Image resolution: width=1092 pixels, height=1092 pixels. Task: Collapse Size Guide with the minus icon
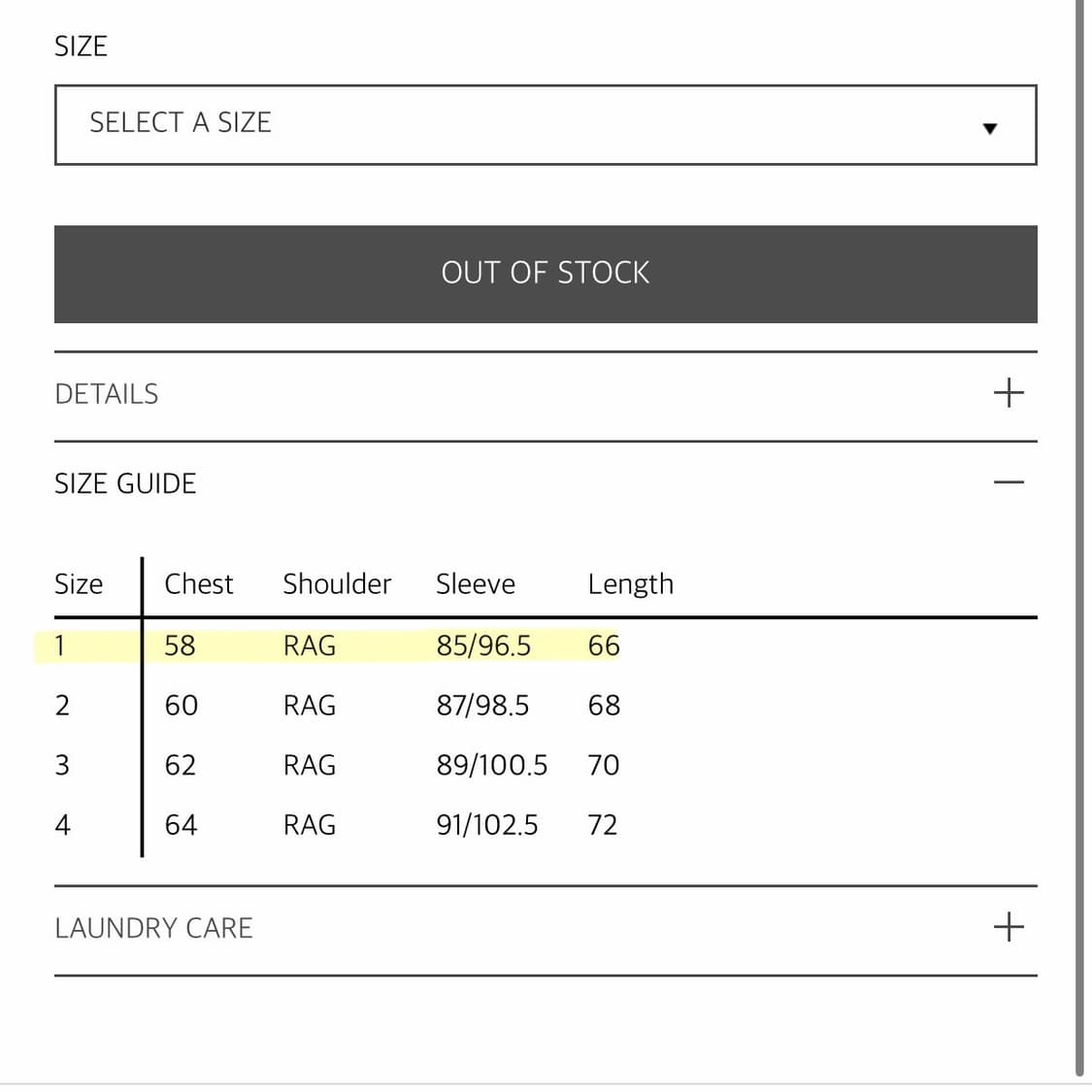(1009, 482)
